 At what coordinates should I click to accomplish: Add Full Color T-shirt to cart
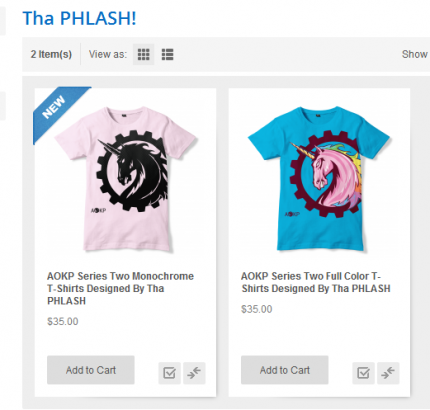(x=285, y=370)
